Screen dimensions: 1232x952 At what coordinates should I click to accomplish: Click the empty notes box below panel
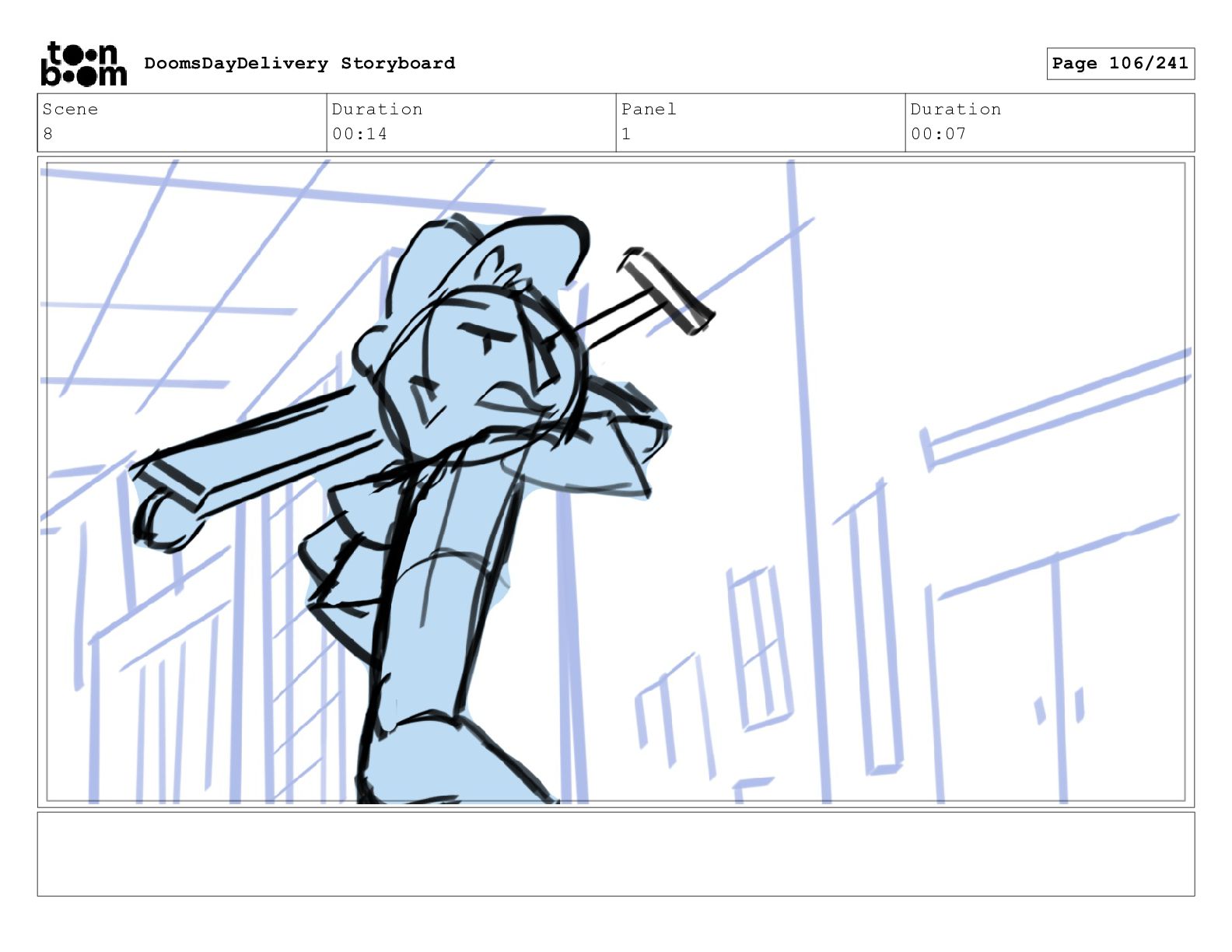[615, 854]
